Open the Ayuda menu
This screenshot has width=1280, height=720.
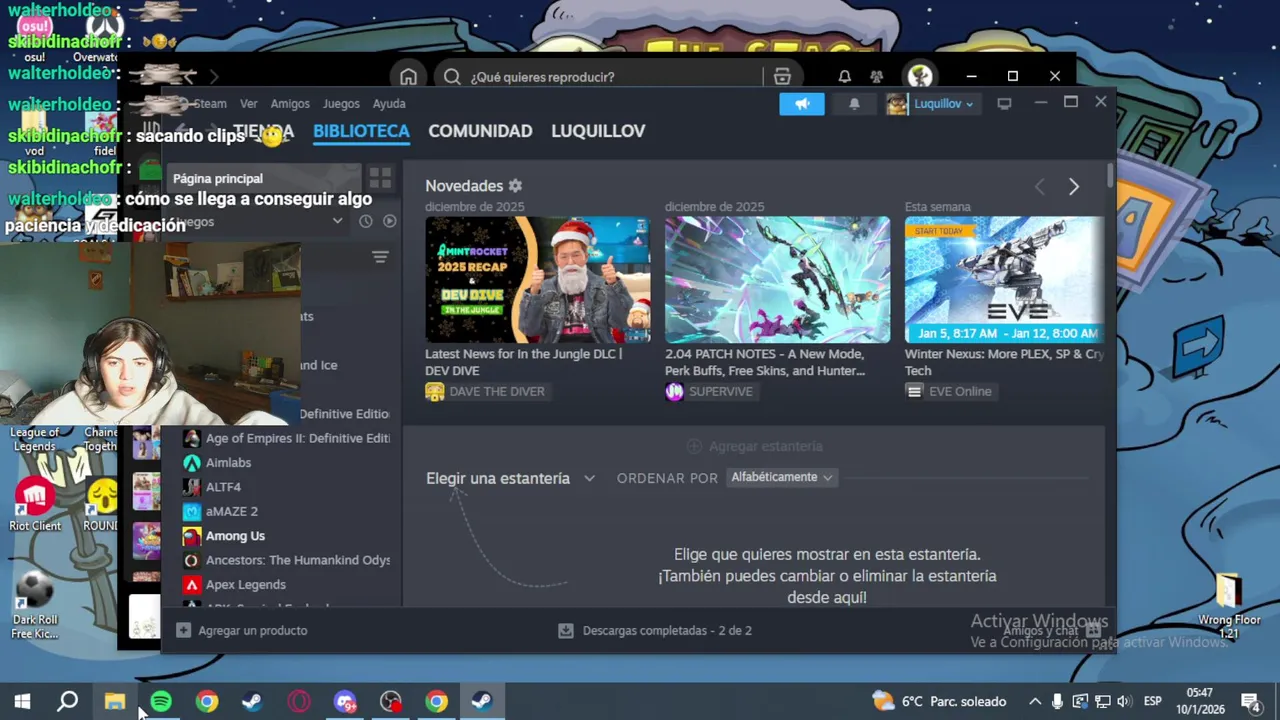coord(389,103)
